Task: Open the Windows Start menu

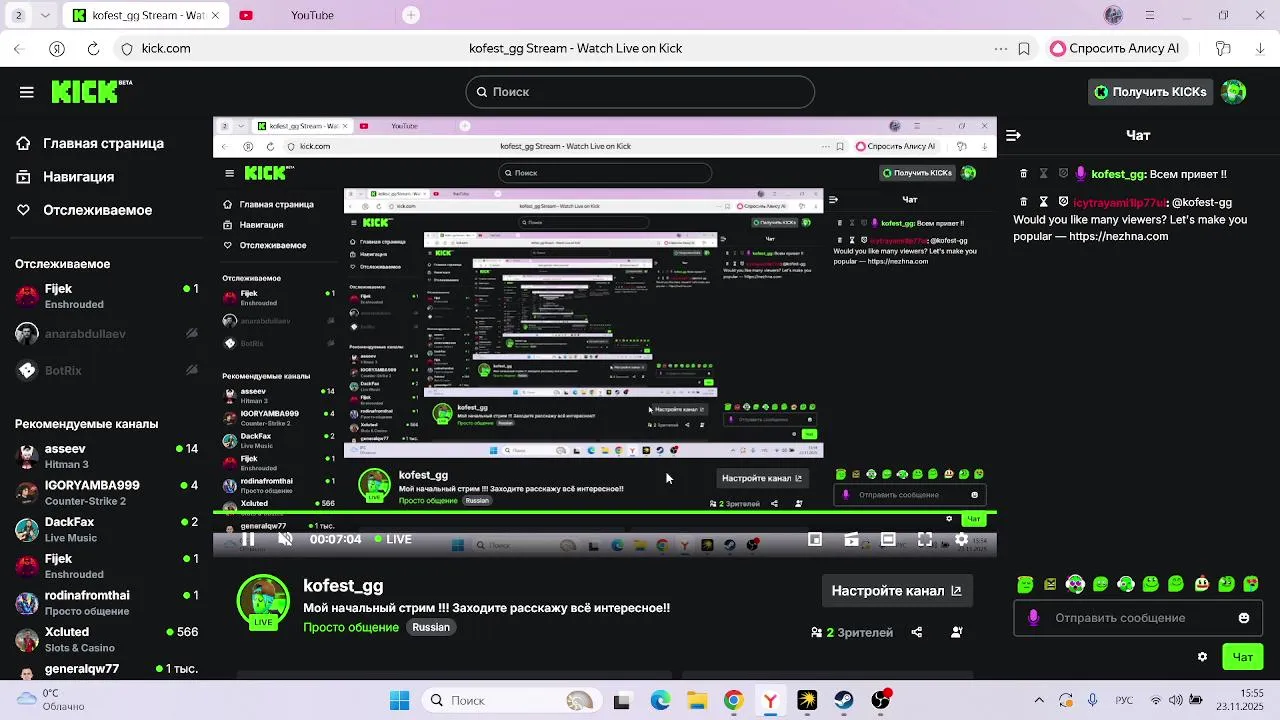Action: tap(399, 701)
